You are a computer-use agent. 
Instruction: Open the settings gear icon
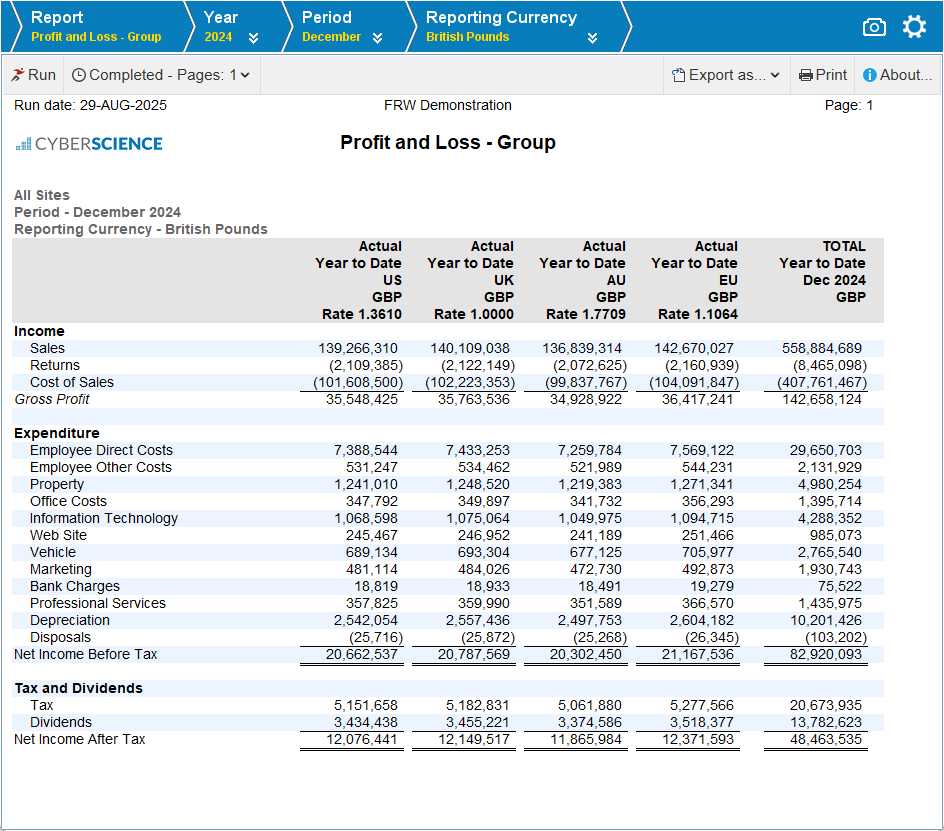[x=914, y=27]
